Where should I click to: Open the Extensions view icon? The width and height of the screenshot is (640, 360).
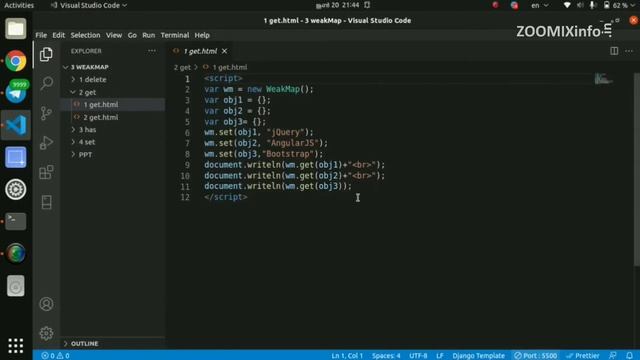tap(46, 172)
